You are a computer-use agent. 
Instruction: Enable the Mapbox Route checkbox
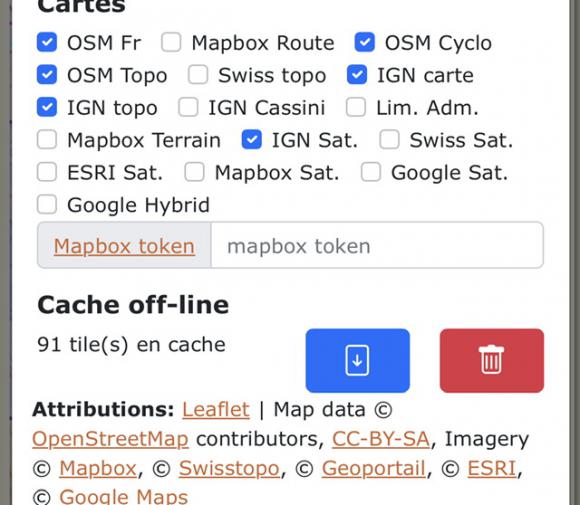coord(171,42)
